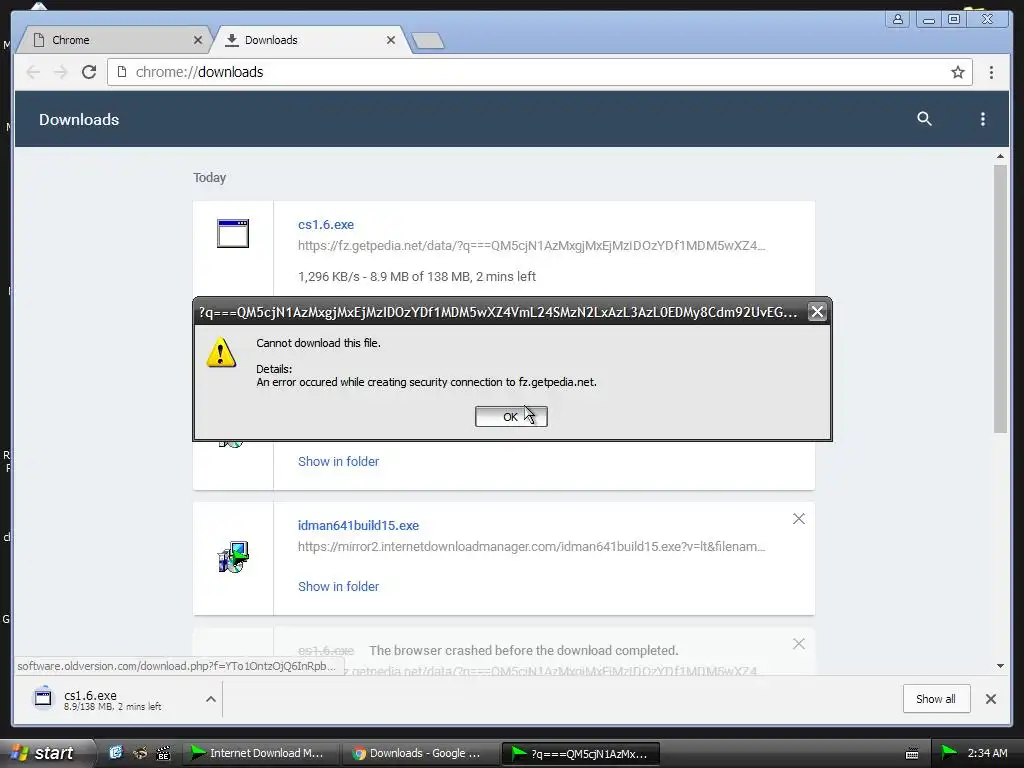Click the fz.getpedia.net source URL of cs1.6.exe
The width and height of the screenshot is (1024, 768).
click(532, 246)
